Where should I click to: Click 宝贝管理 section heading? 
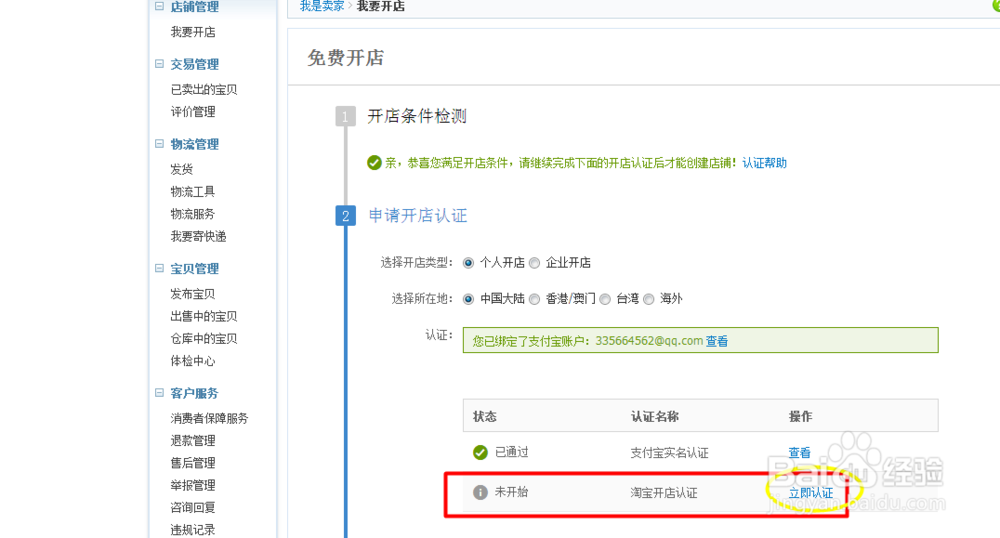tap(195, 268)
